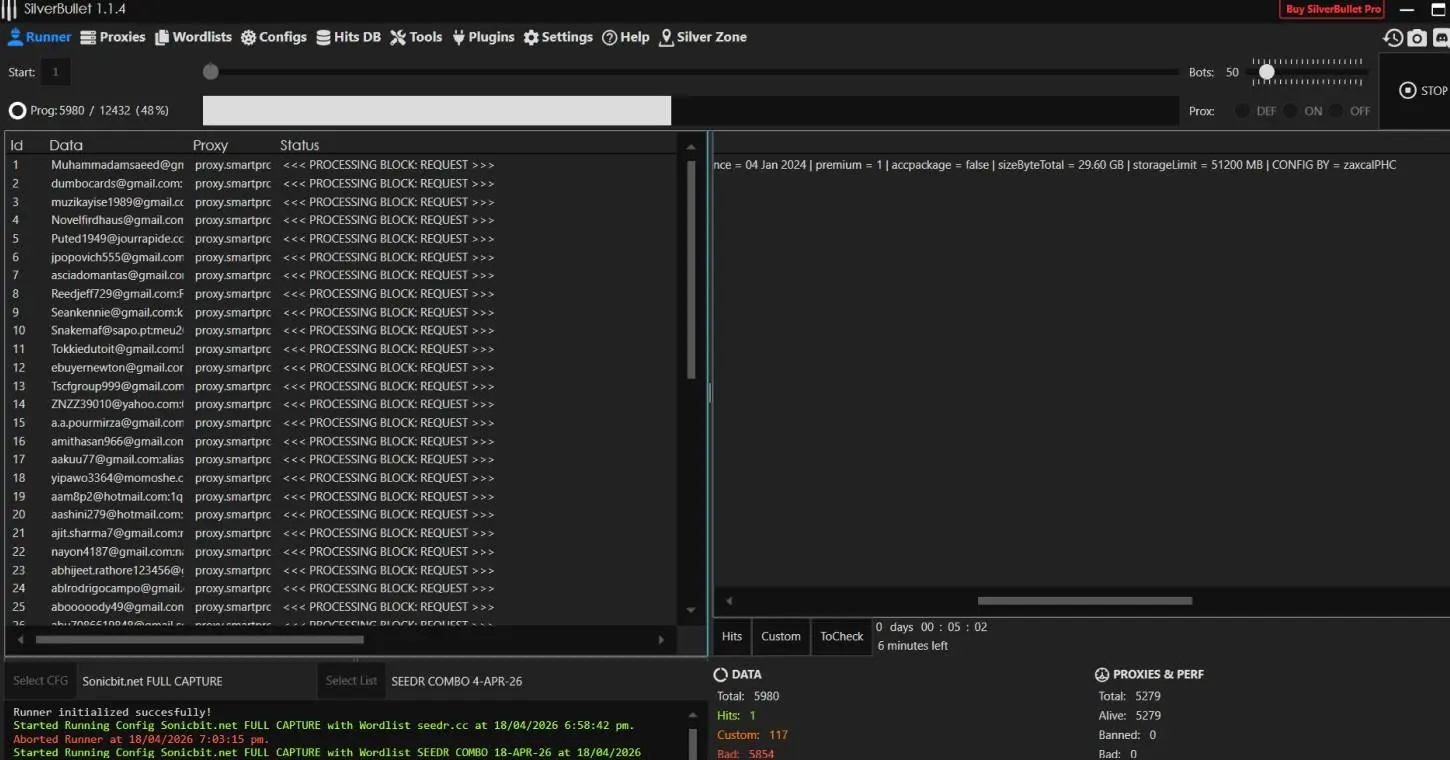Click the config name Sonicbit.net FULL CAPTURE
Viewport: 1450px width, 760px height.
152,681
